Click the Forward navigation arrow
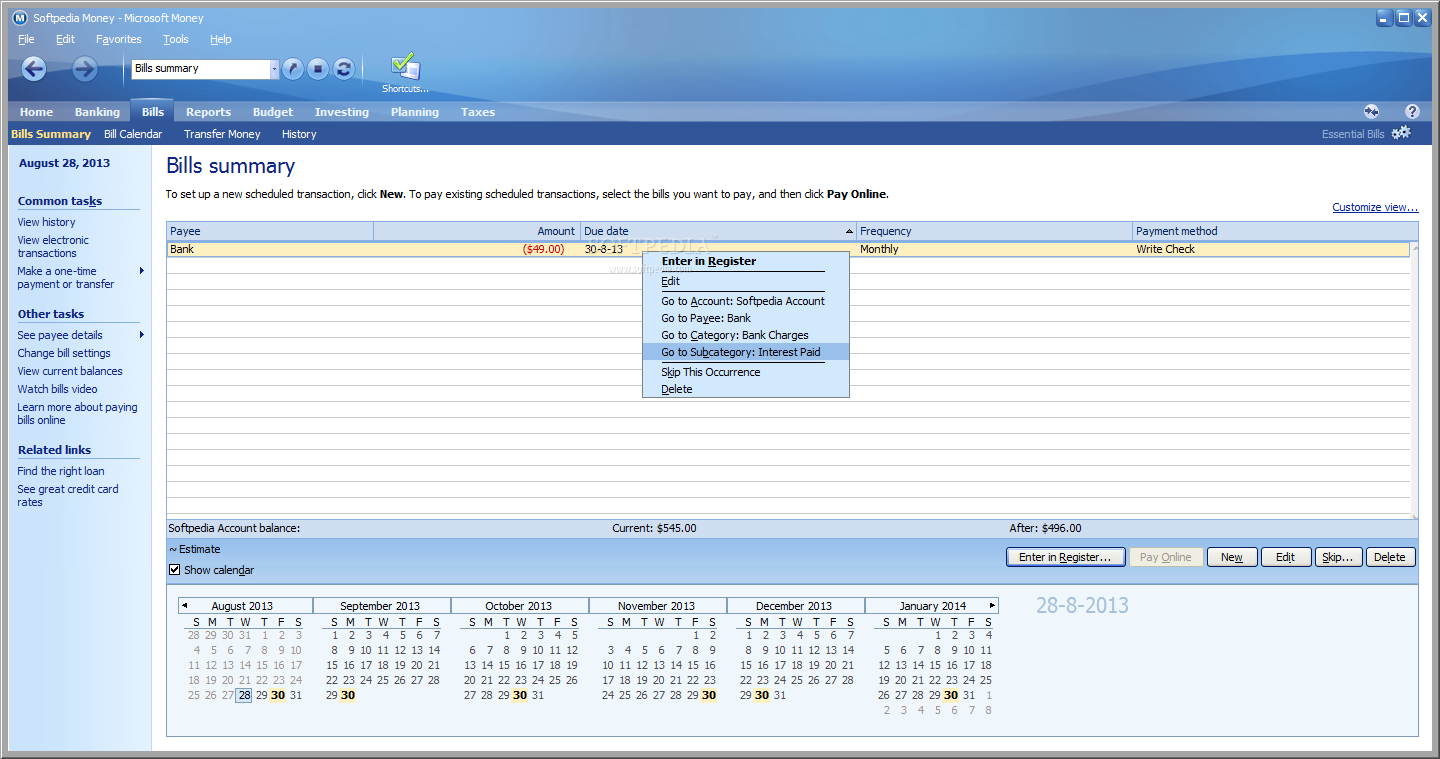Image resolution: width=1440 pixels, height=759 pixels. 84,69
